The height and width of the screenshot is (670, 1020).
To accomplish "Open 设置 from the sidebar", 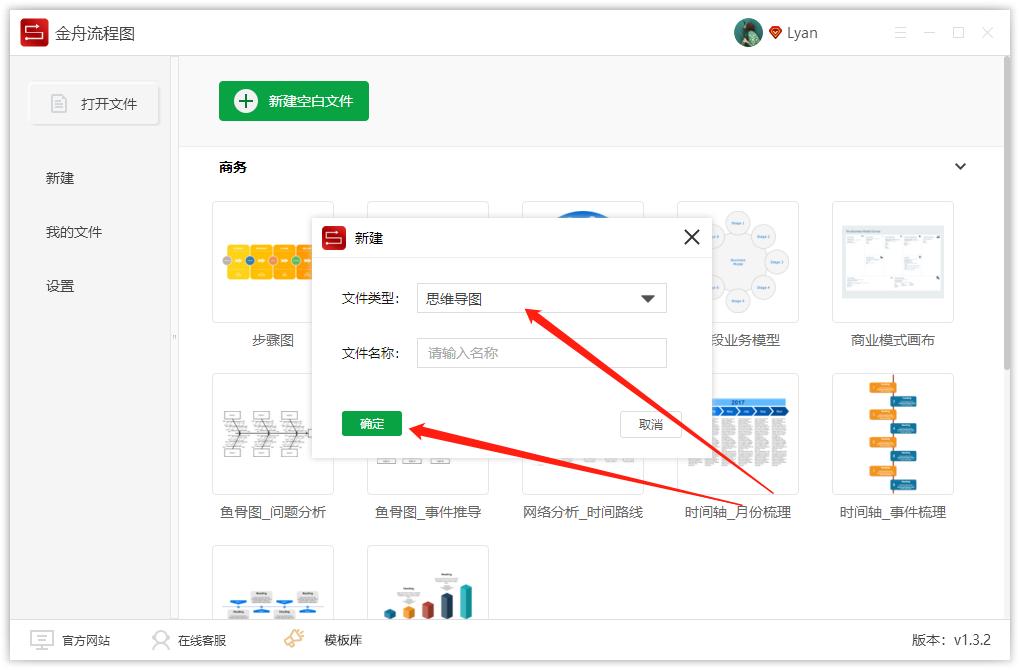I will 61,285.
